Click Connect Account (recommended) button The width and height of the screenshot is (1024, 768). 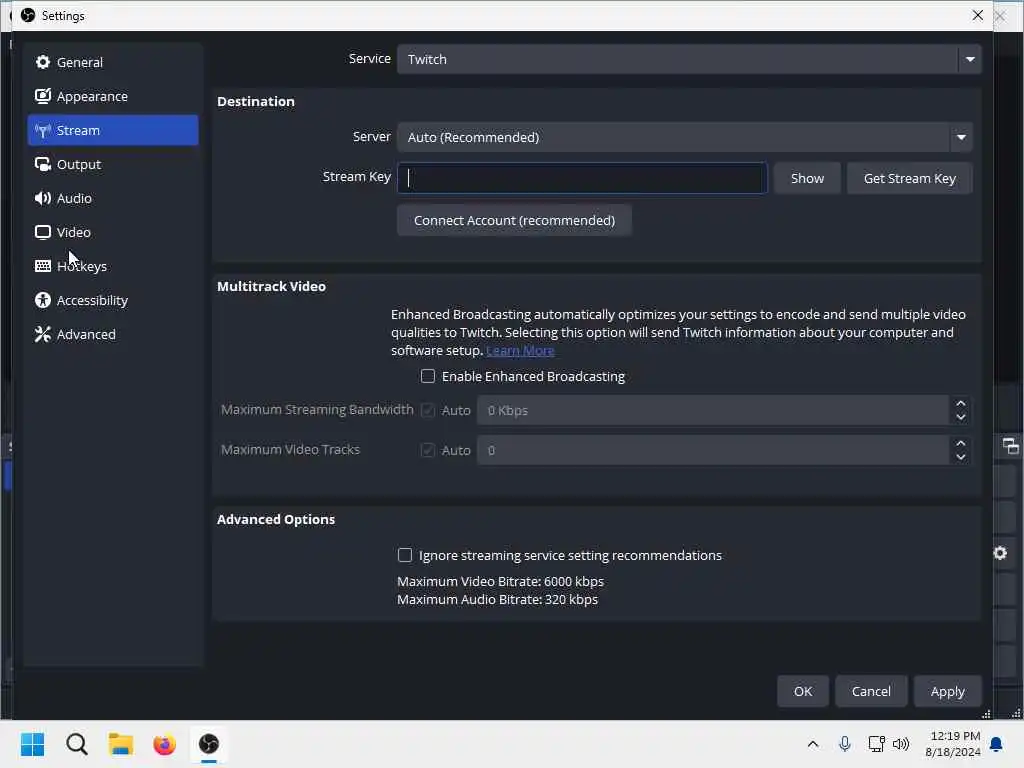[x=514, y=220]
